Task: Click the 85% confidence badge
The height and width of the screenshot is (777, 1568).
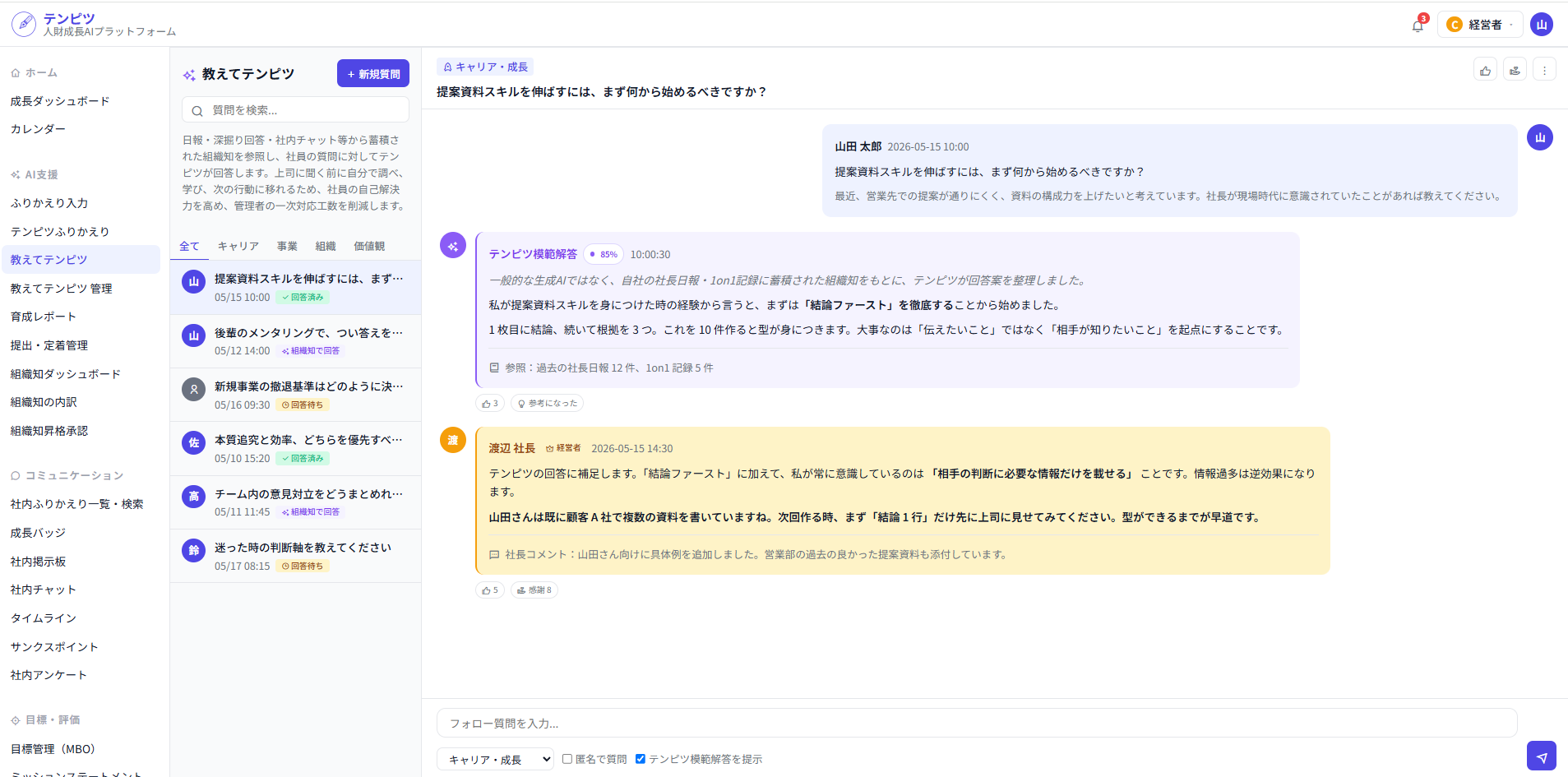Action: (604, 255)
